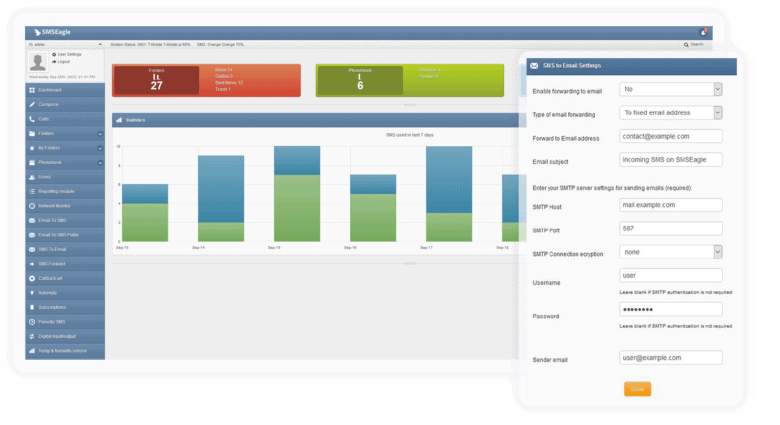Click the notification icon in top-right header
This screenshot has width=780, height=425.
point(703,32)
